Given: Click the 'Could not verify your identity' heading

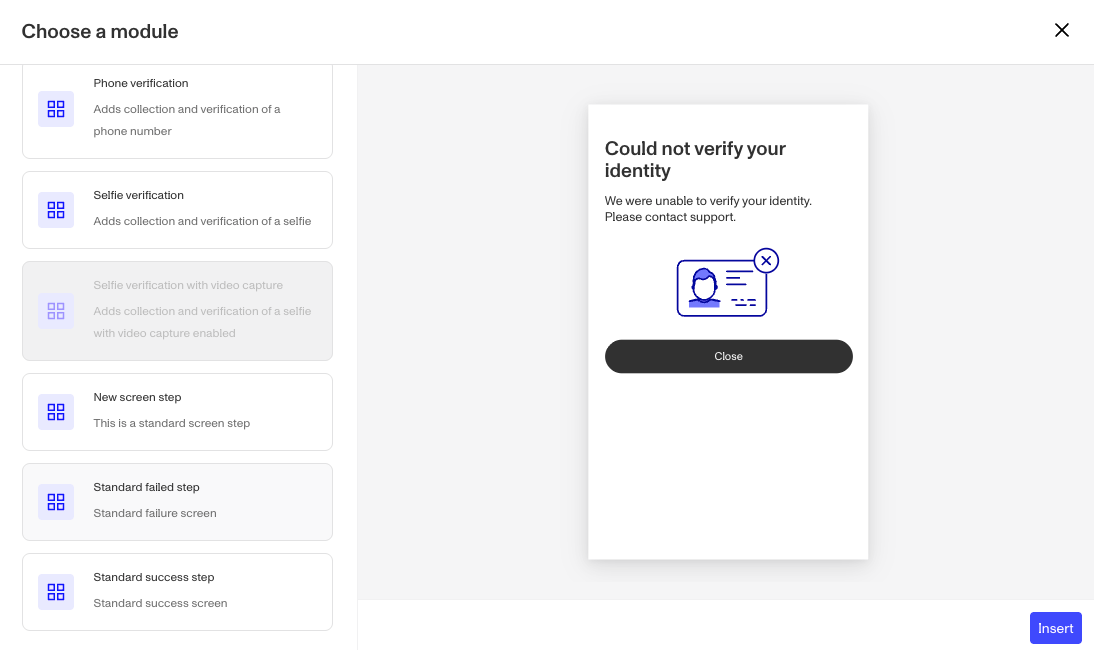Looking at the screenshot, I should pos(695,159).
